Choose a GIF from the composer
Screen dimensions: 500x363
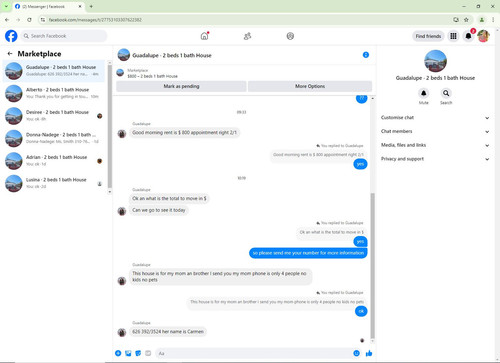(x=148, y=353)
